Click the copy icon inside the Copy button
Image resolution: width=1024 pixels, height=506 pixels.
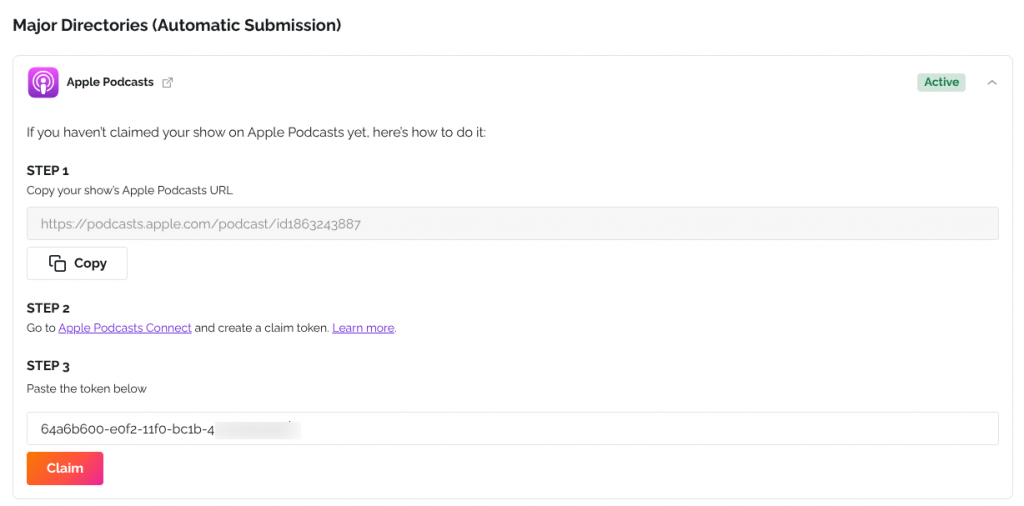coord(58,263)
